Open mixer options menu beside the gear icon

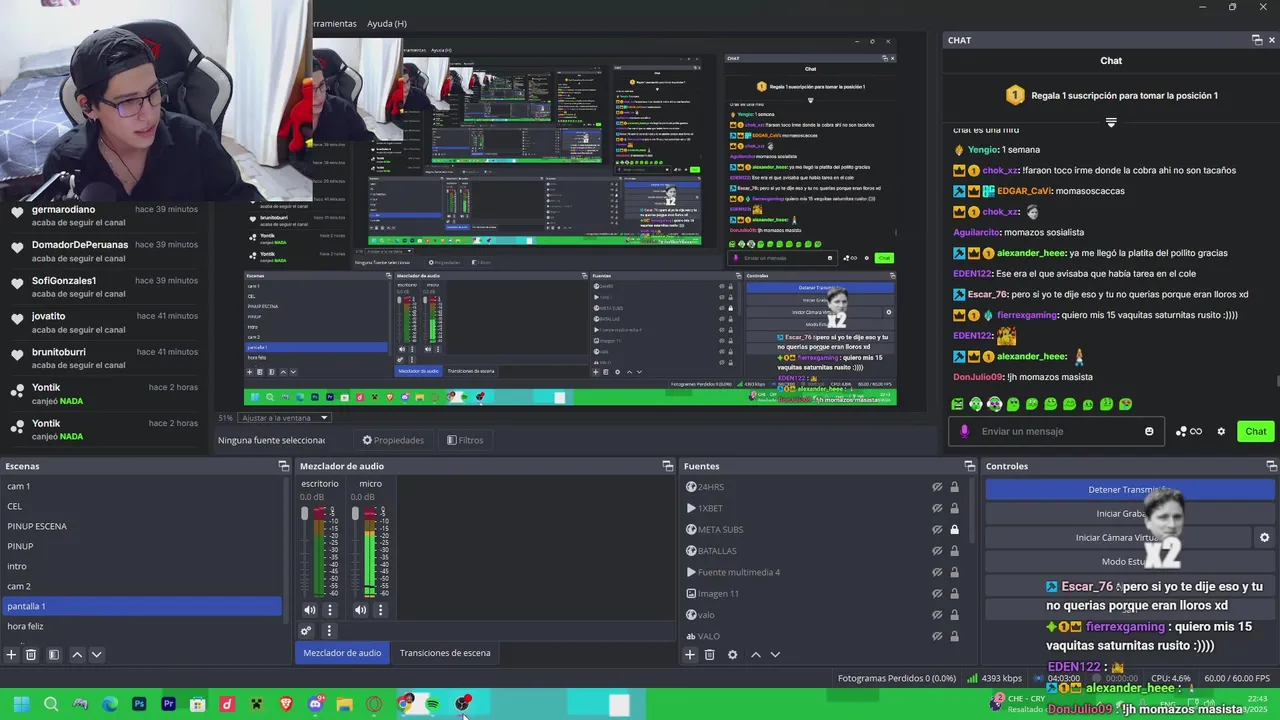point(328,631)
